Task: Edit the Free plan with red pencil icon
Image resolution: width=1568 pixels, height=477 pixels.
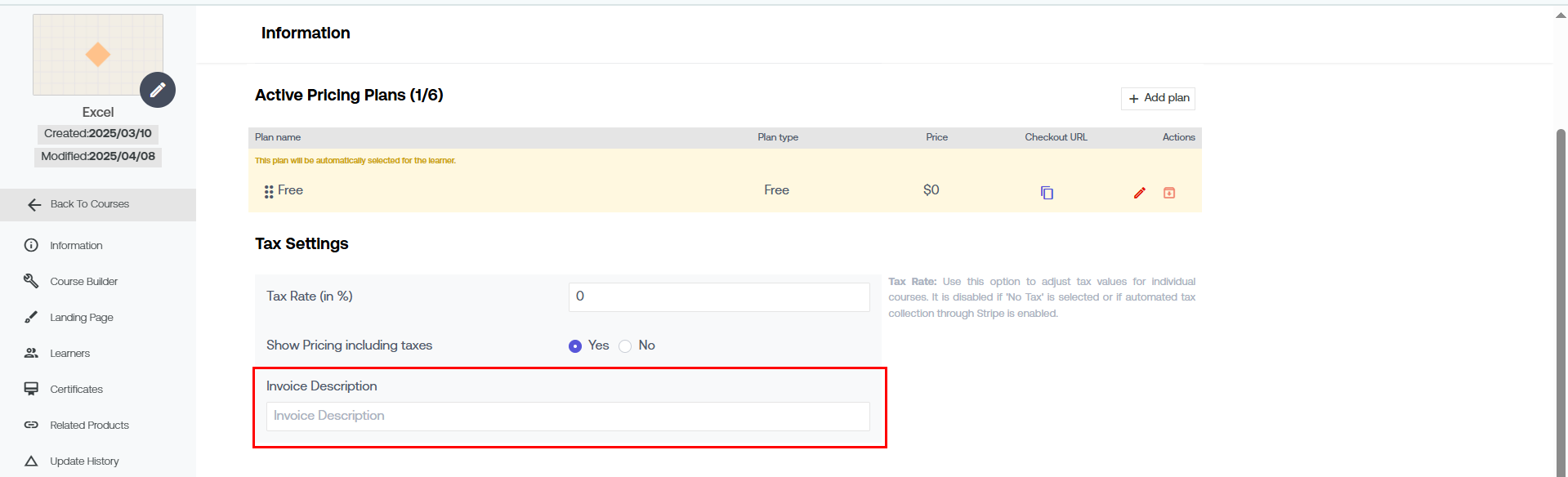Action: (1140, 193)
